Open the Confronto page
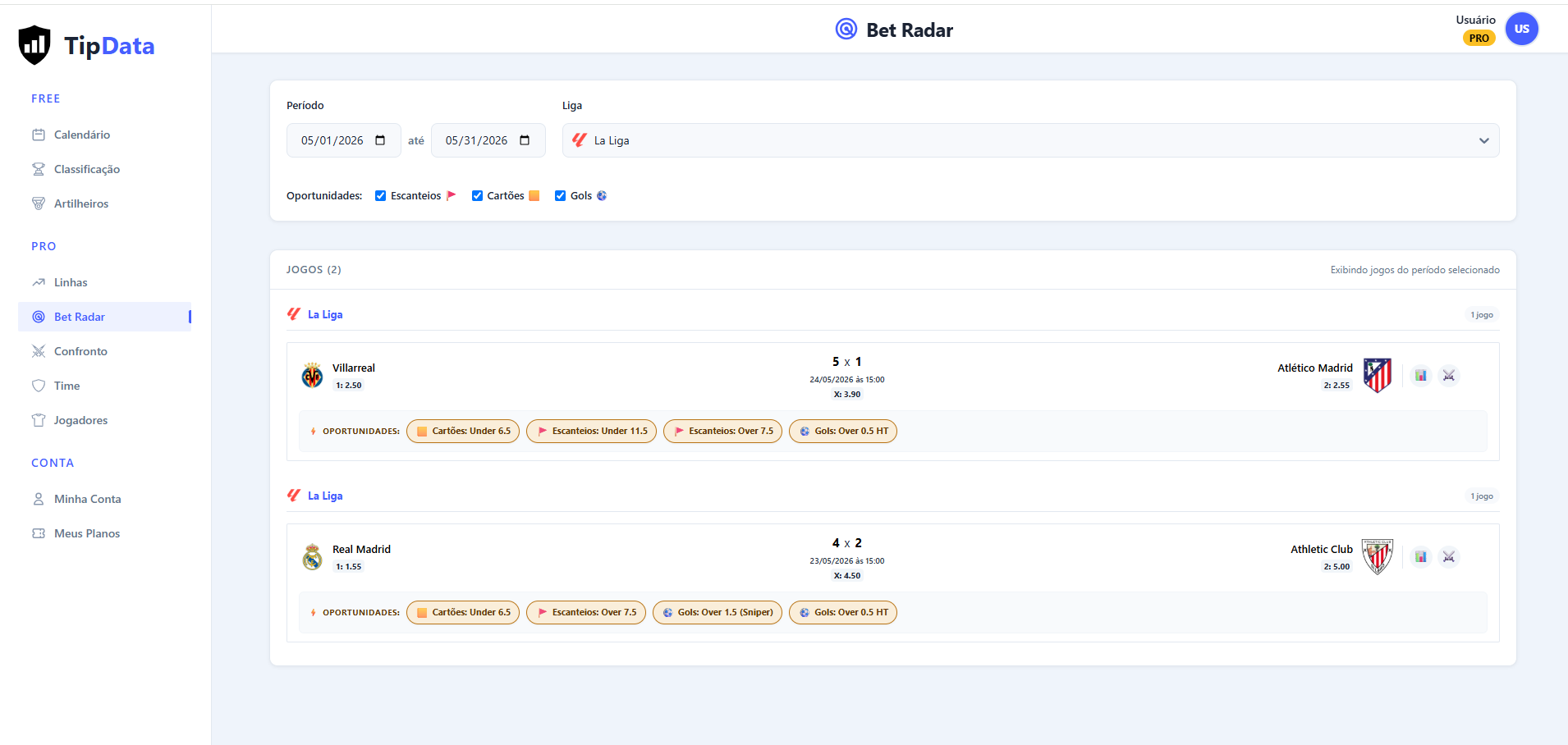Screen dimensions: 1568x745 104,351
